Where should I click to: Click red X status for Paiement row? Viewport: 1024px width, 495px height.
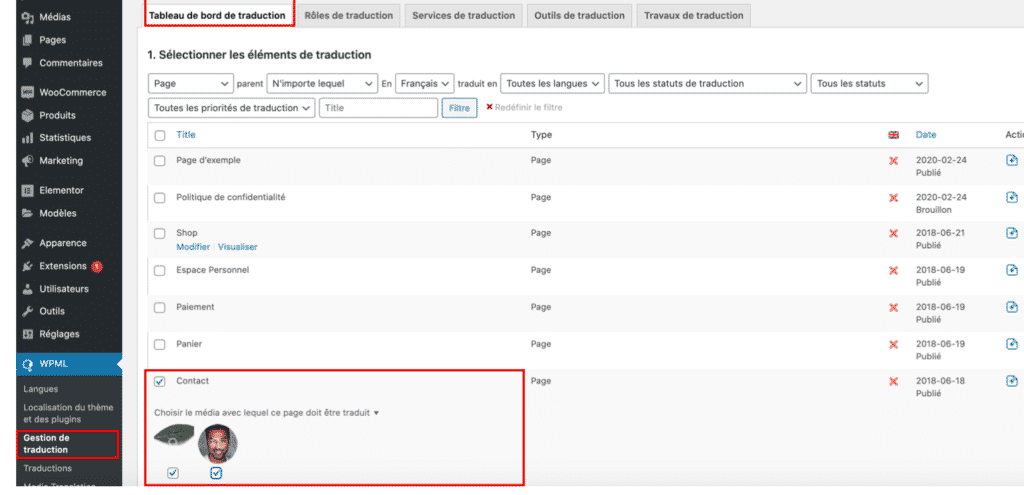(x=893, y=308)
